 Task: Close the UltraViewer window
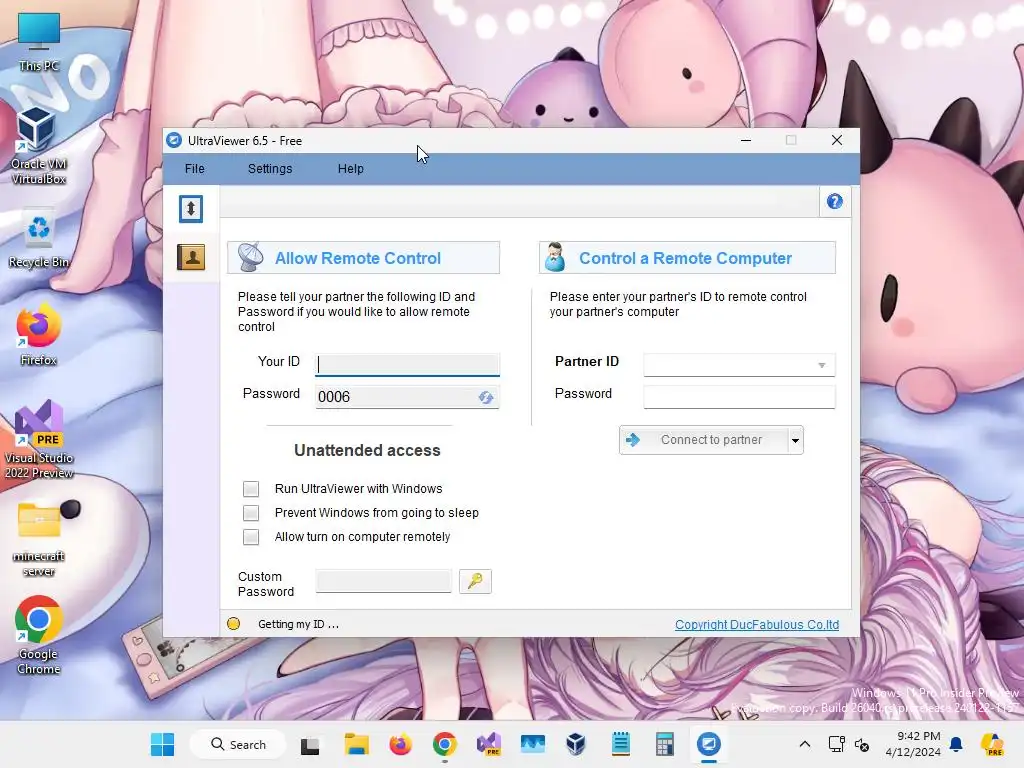pos(837,140)
